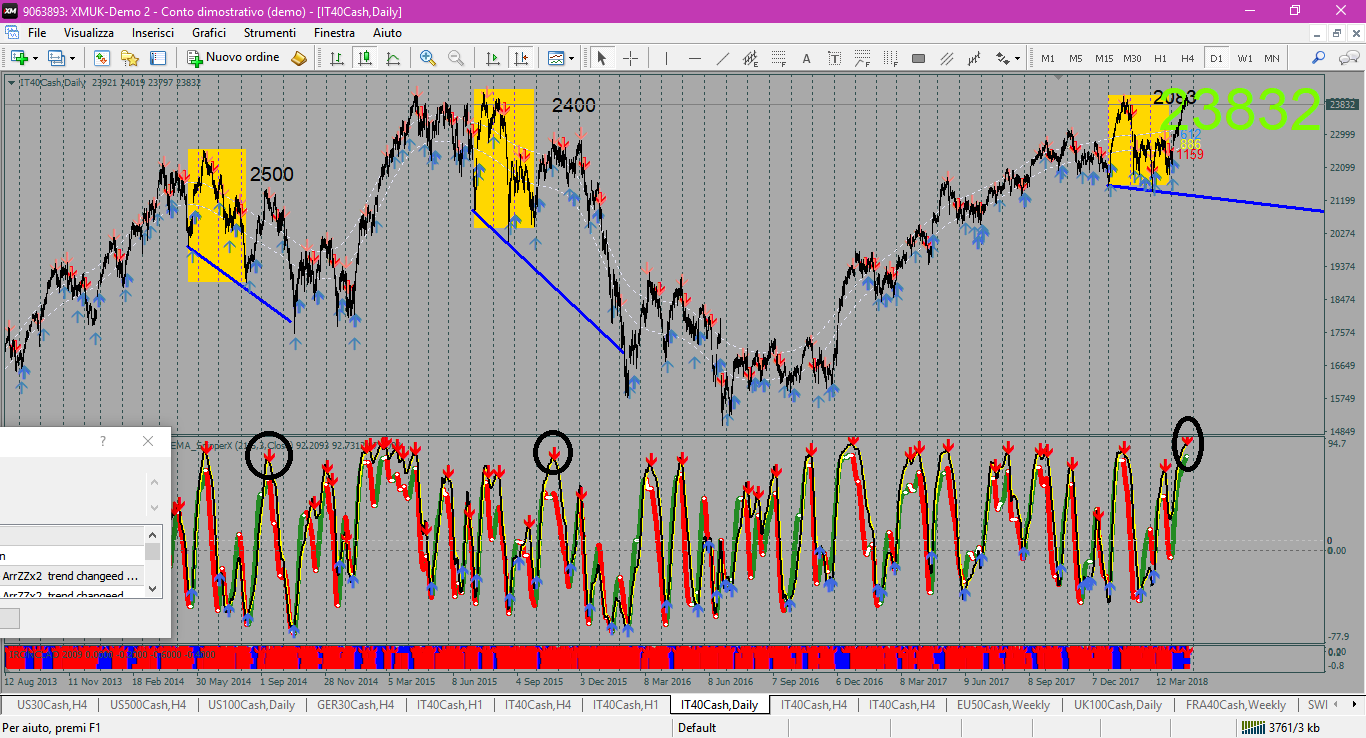1366x738 pixels.
Task: Open Market Watch window icon
Action: click(102, 58)
